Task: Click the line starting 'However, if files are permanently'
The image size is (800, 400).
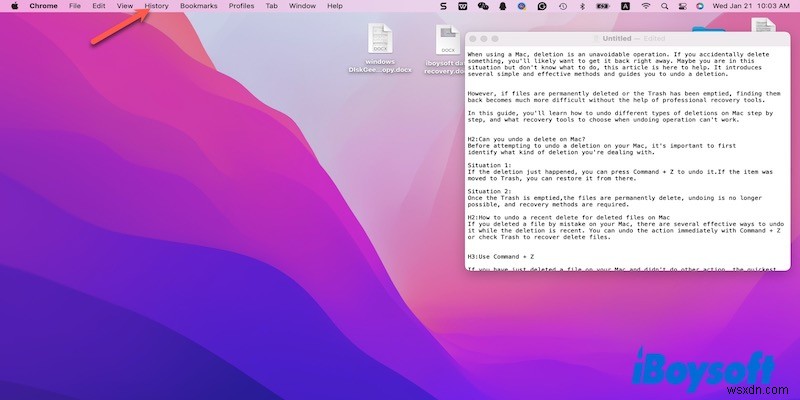Action: tap(624, 94)
